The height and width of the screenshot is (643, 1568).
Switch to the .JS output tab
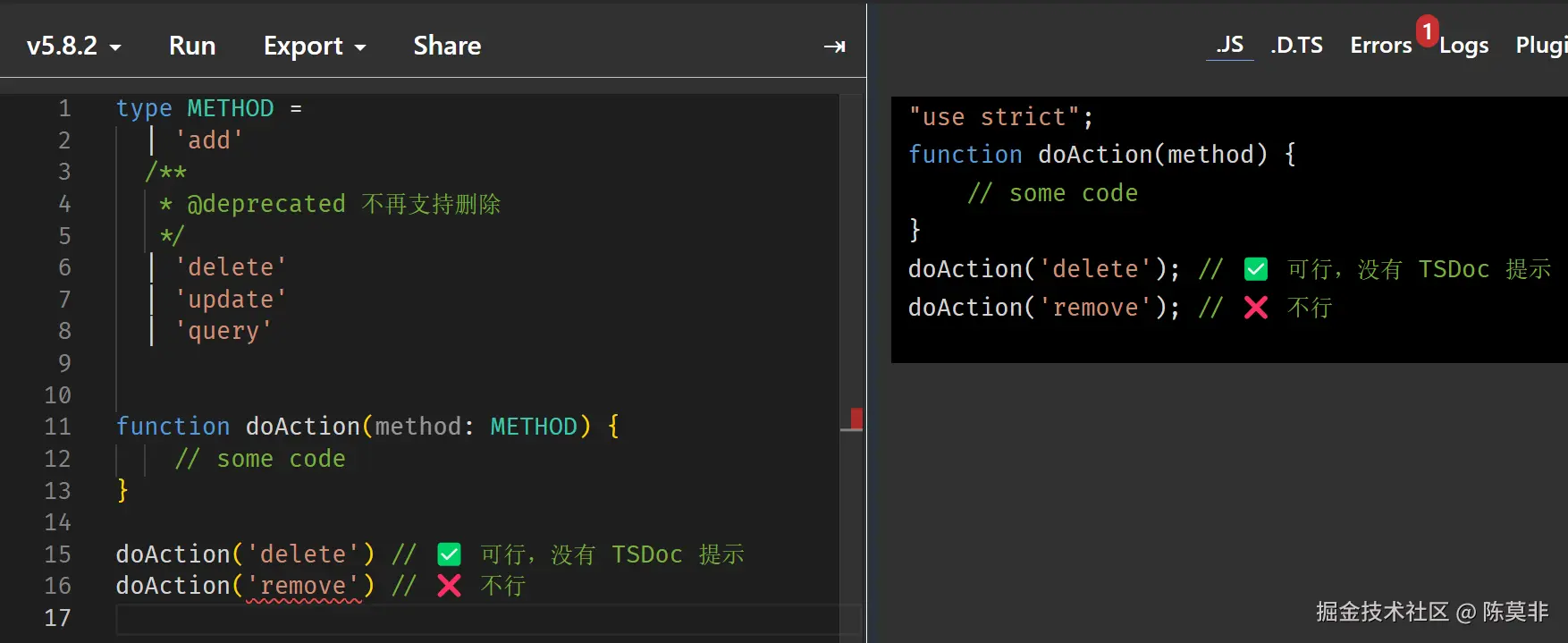(1229, 45)
